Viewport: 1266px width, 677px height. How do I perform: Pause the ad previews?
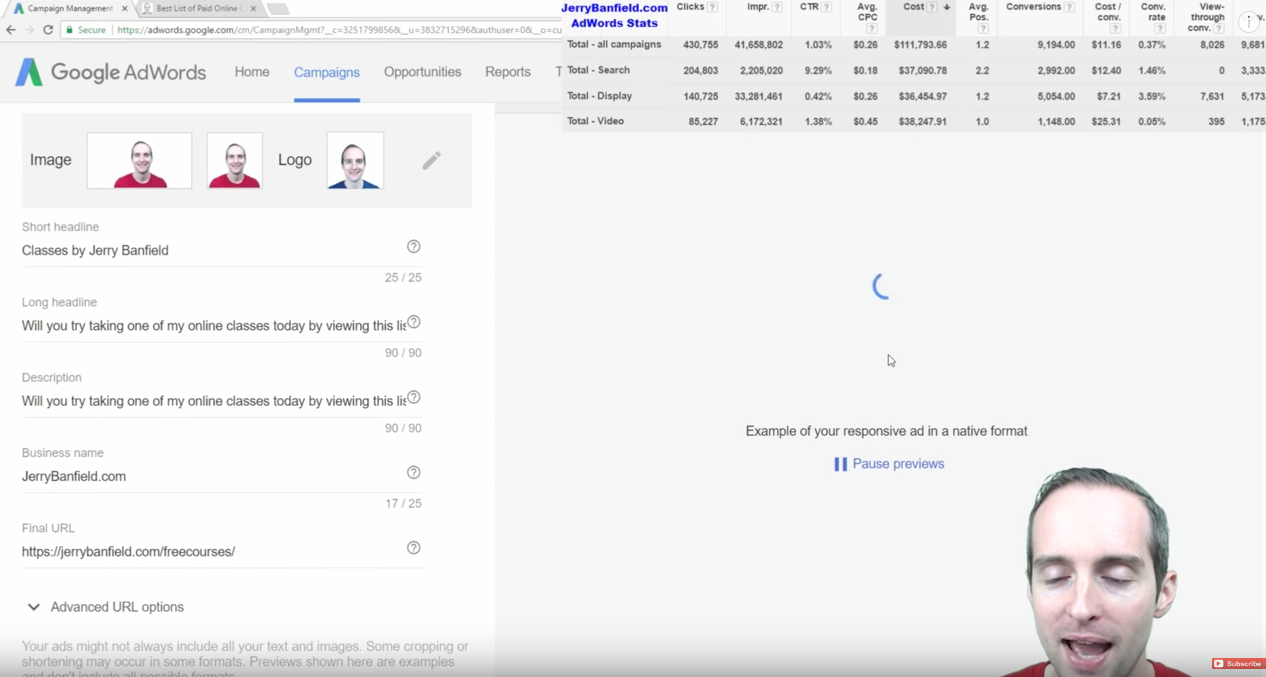coord(889,464)
